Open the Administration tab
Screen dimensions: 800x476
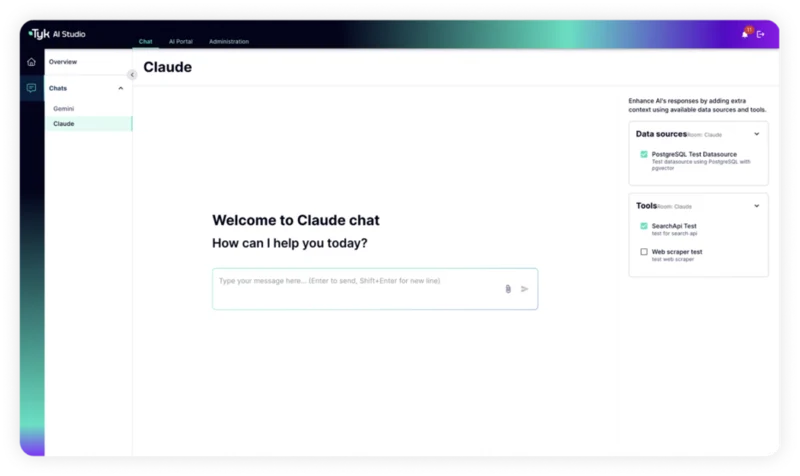(x=229, y=41)
